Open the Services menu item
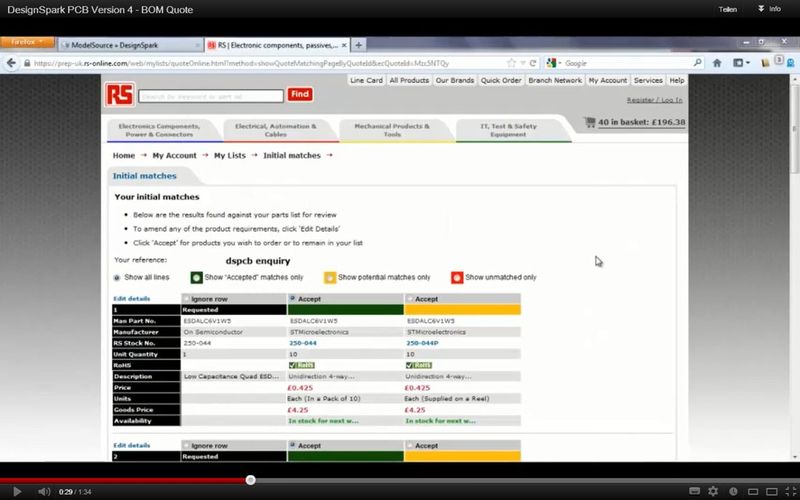 point(648,80)
